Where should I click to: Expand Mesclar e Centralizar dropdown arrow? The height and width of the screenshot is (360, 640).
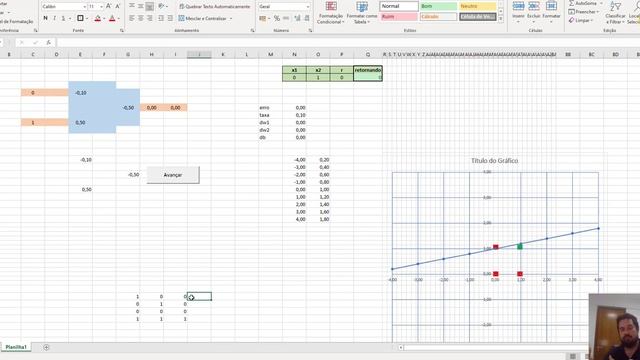coord(231,19)
